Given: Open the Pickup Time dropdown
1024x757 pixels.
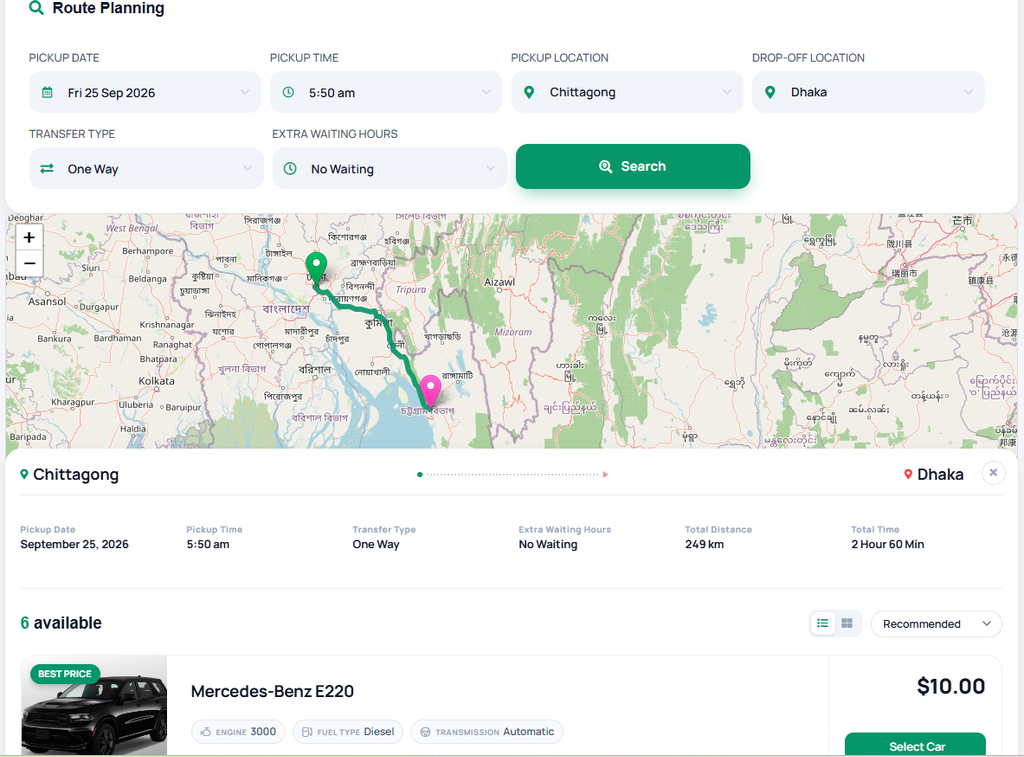Looking at the screenshot, I should [386, 92].
